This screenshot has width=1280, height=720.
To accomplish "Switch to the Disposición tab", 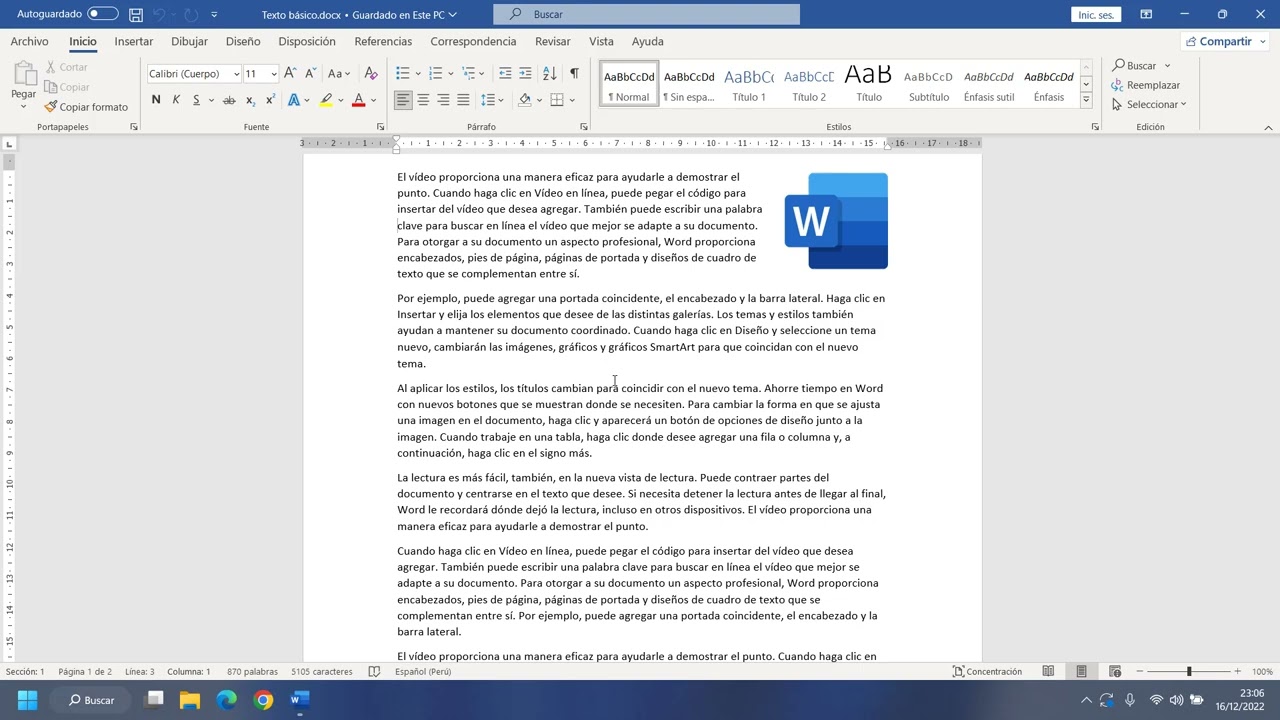I will (307, 42).
